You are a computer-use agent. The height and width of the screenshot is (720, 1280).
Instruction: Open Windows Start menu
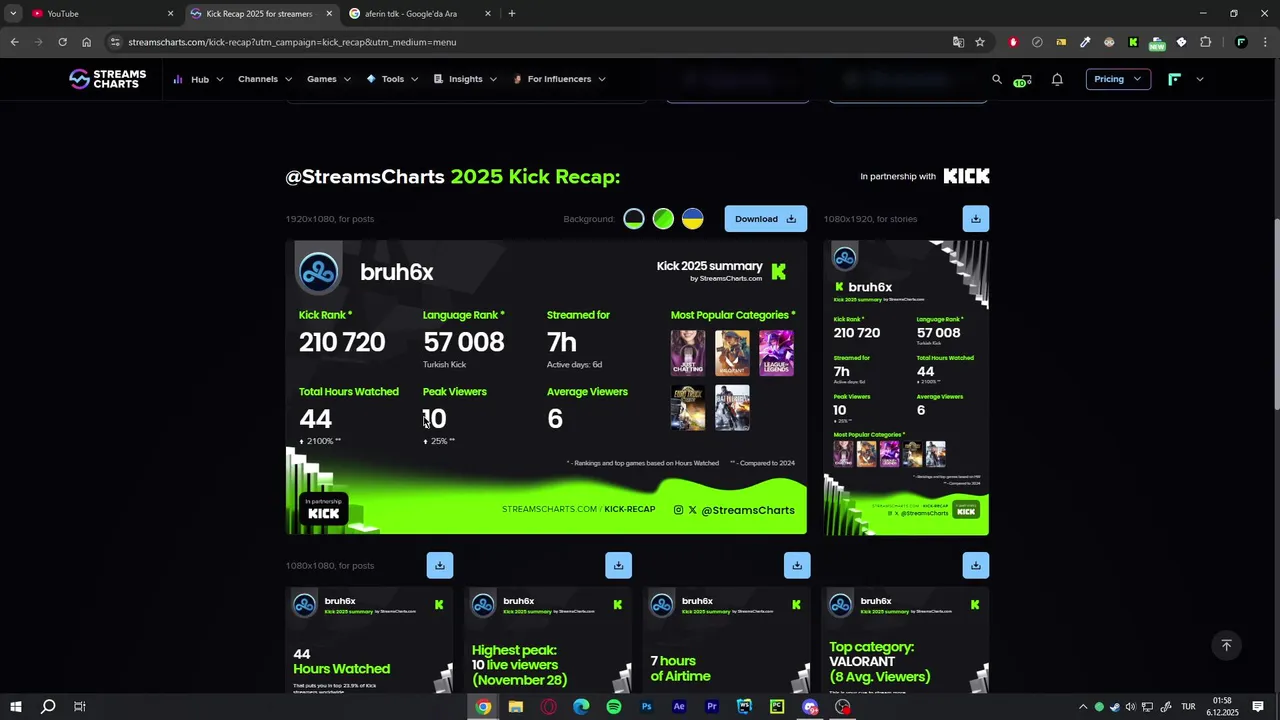pos(15,707)
